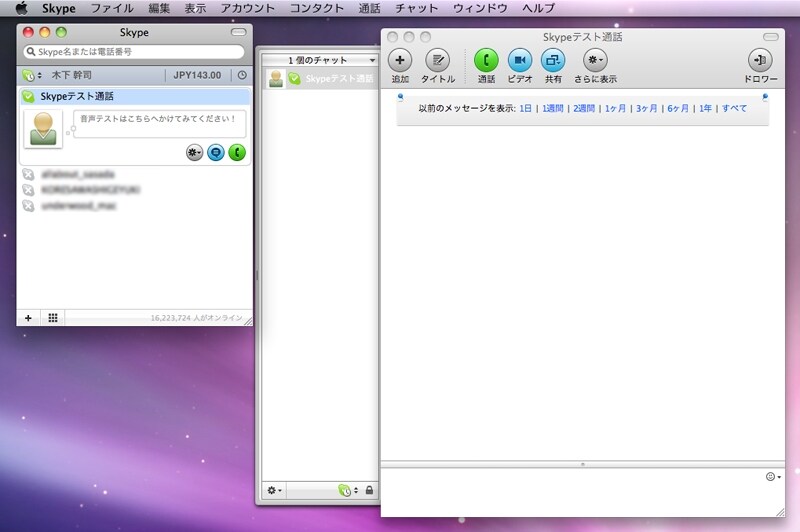
Task: Open the ヘルプ menu
Action: coord(538,8)
